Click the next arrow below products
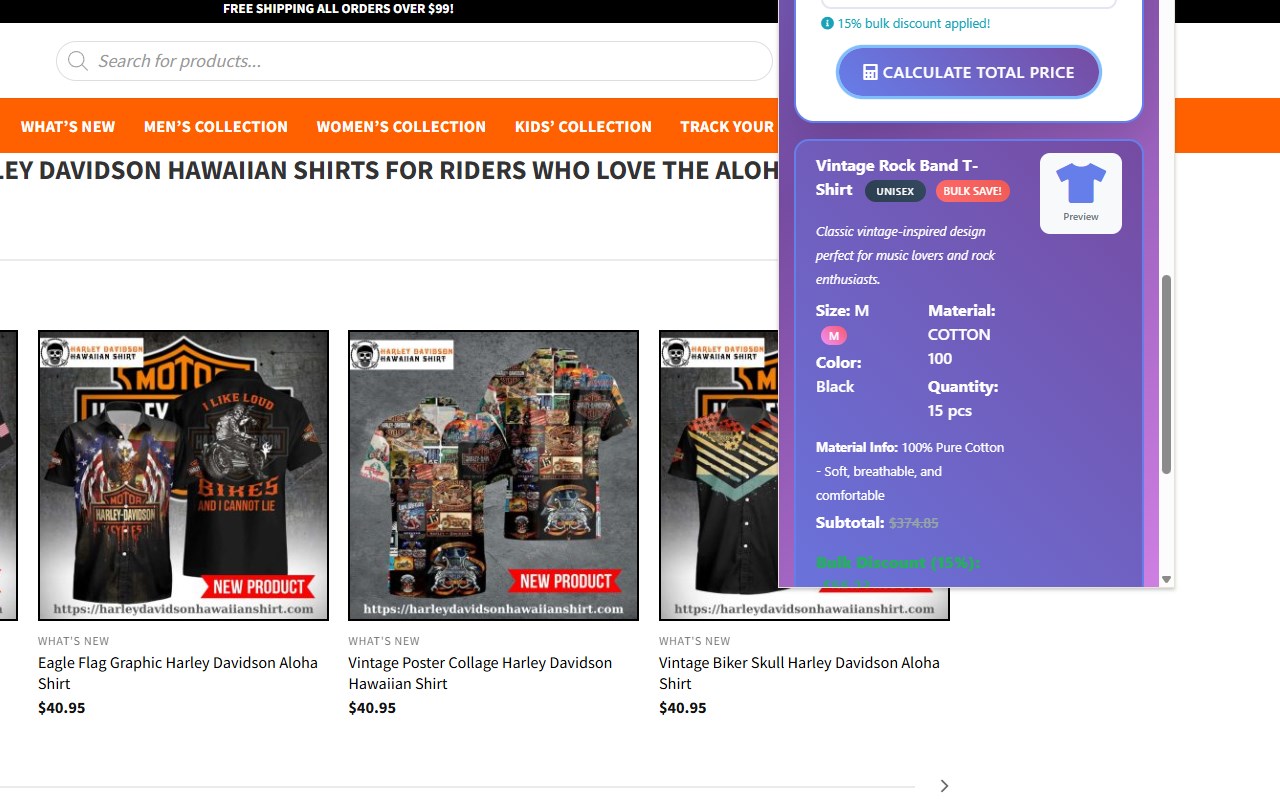The image size is (1280, 800). point(944,786)
